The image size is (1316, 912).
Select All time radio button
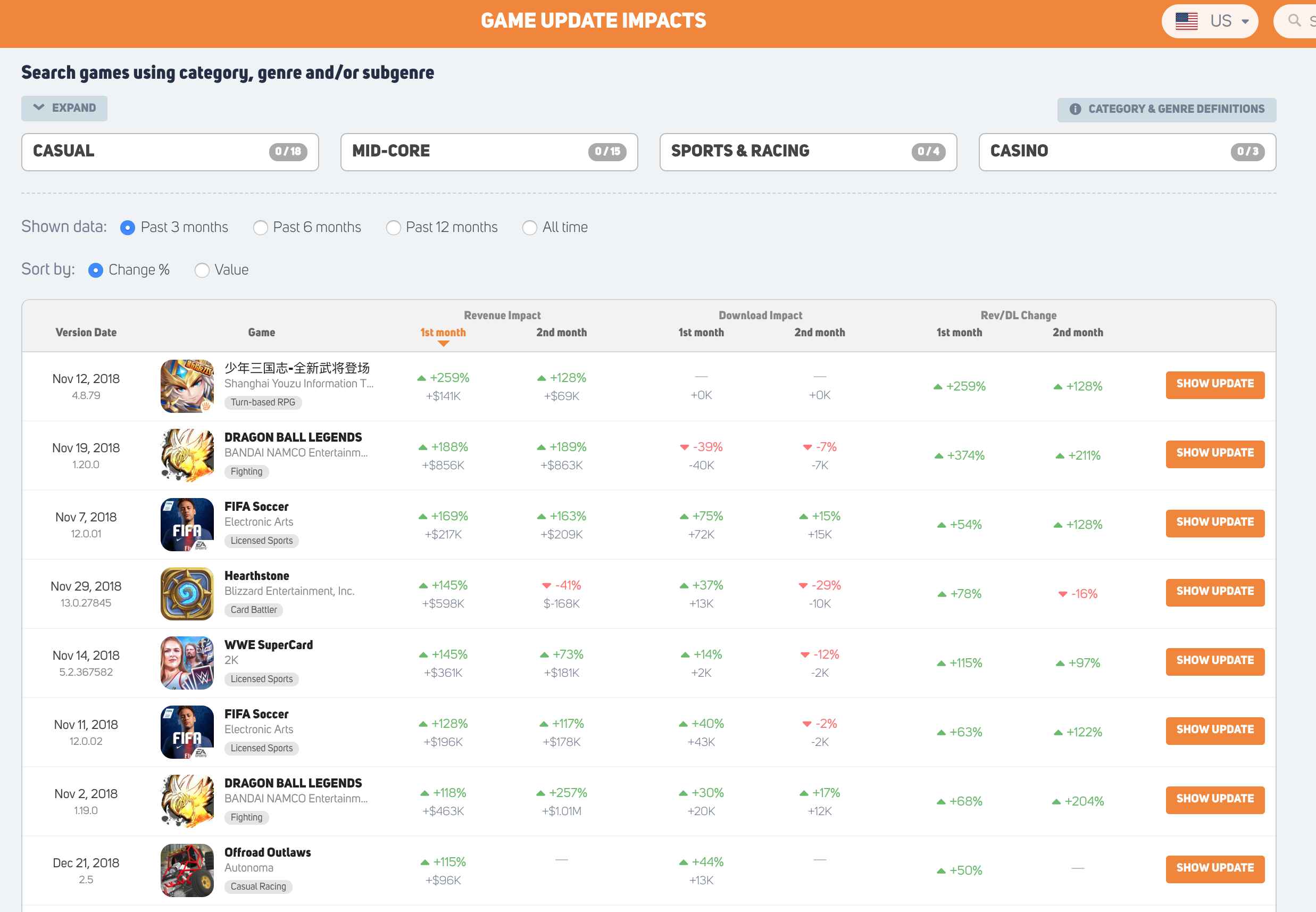[x=529, y=228]
